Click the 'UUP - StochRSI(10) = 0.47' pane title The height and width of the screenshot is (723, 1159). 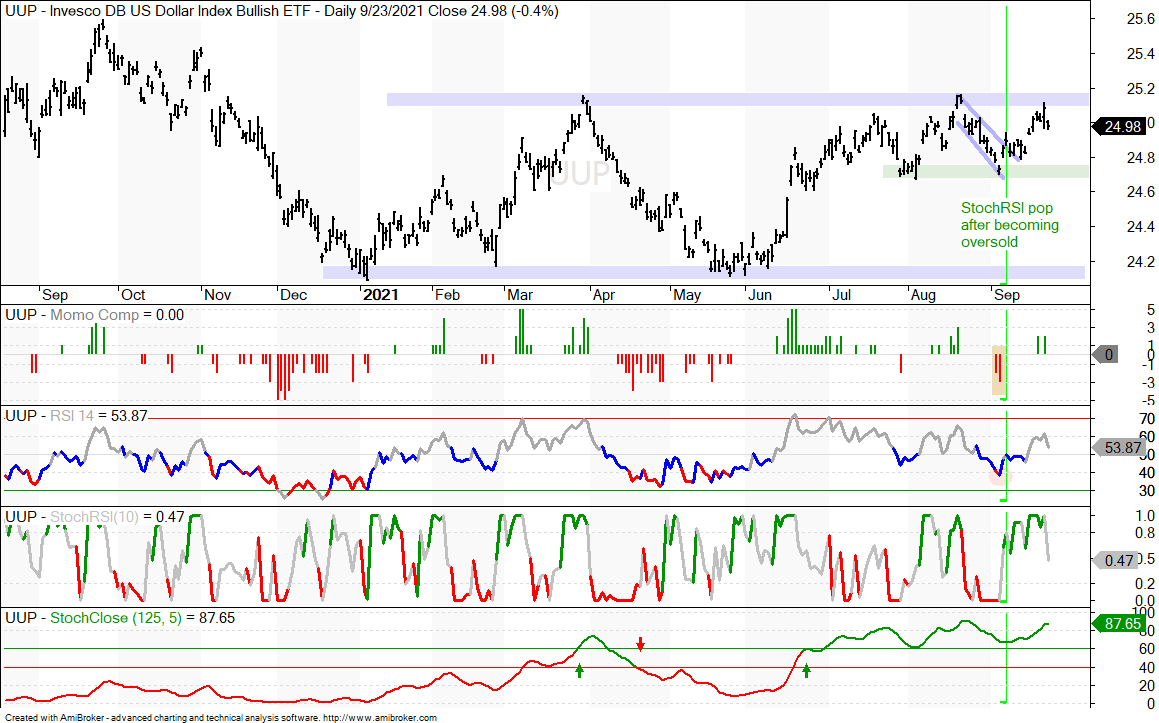pos(95,517)
